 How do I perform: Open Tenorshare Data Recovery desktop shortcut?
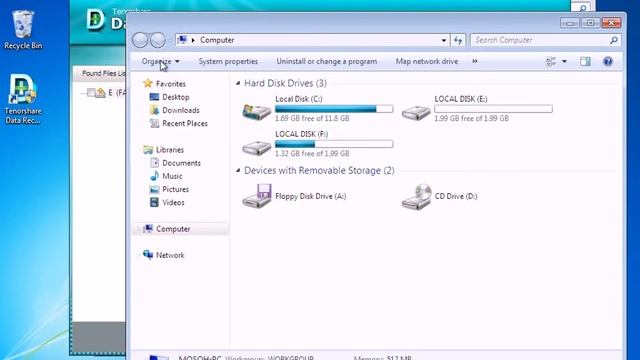click(23, 99)
